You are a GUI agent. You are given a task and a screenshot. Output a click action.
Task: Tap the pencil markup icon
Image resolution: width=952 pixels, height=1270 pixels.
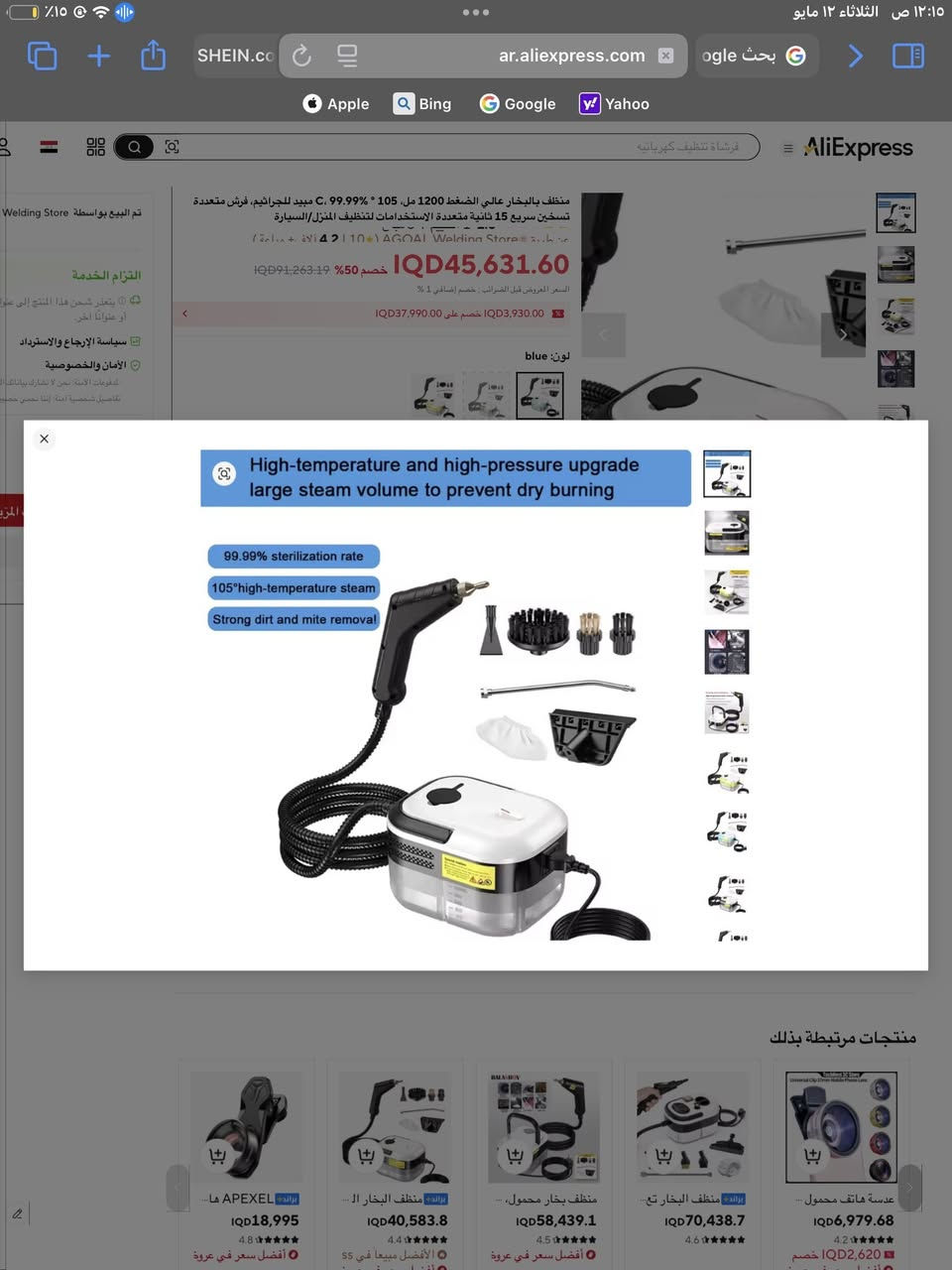click(x=17, y=1213)
